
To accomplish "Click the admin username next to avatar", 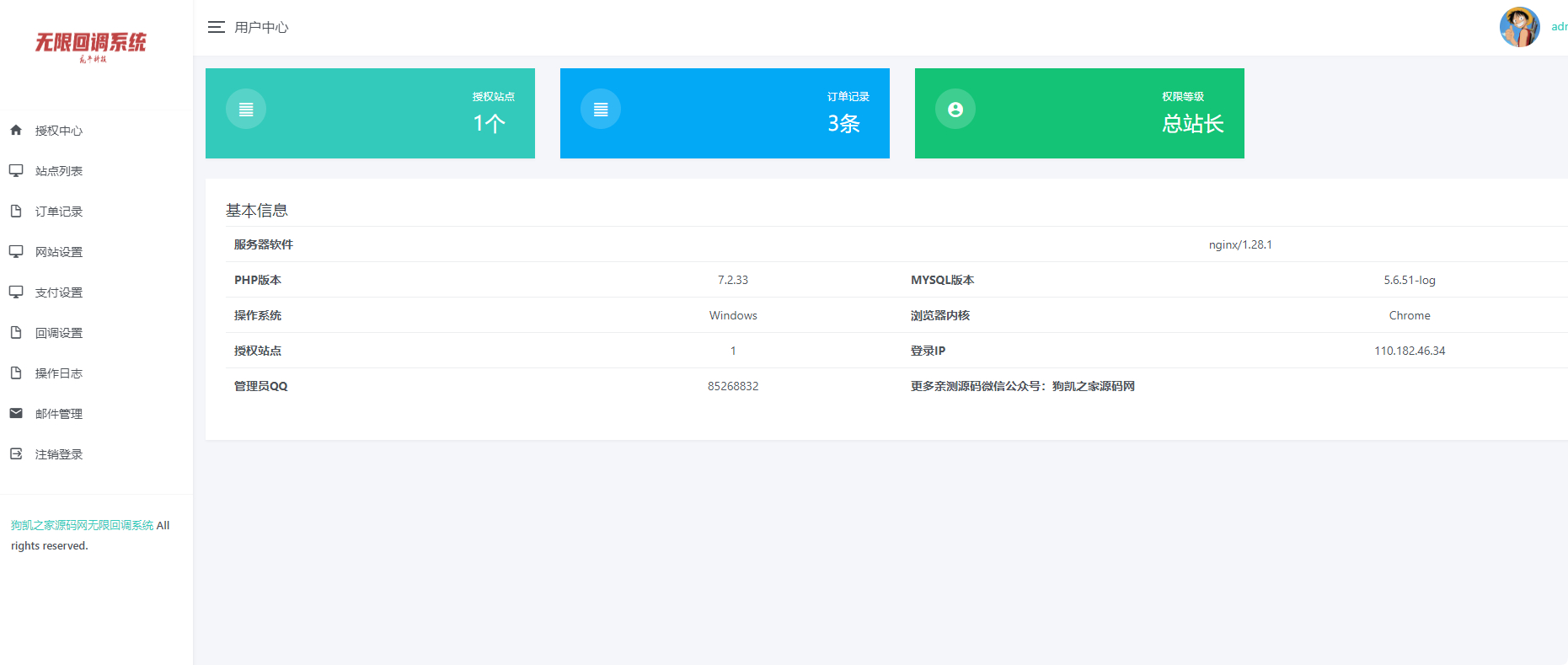I will 1560,27.
